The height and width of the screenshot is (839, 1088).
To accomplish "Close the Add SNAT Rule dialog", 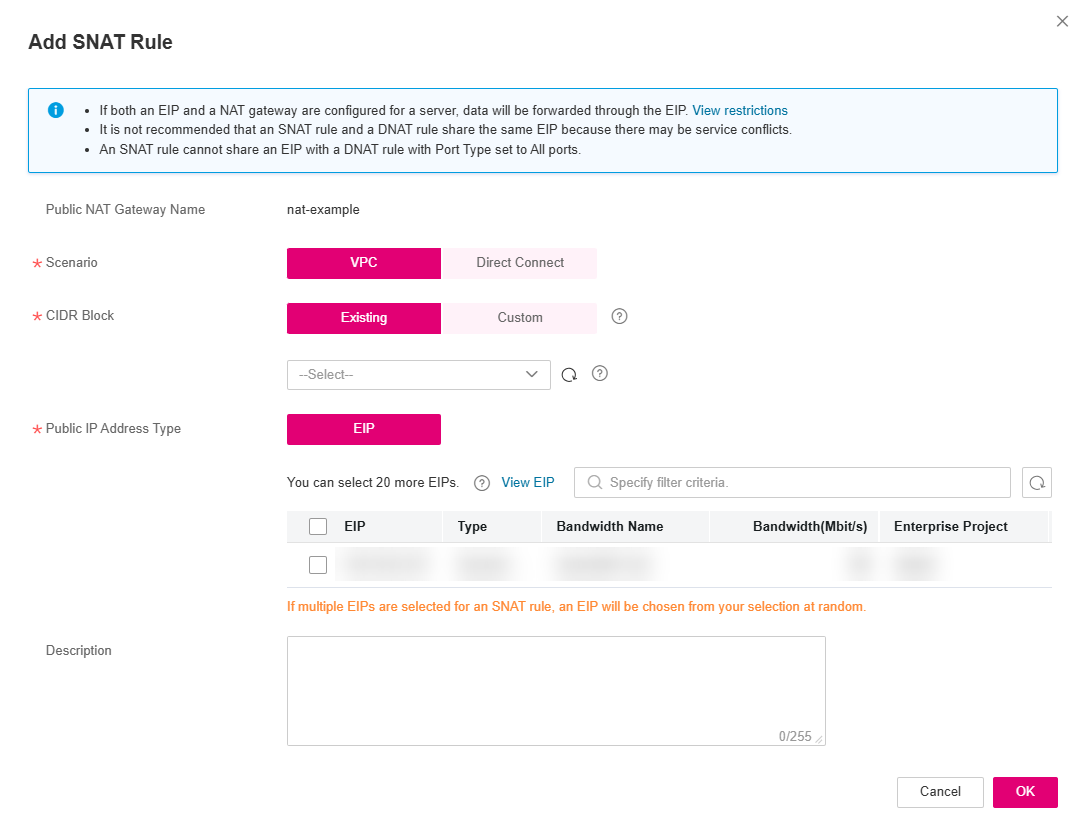I will tap(1062, 22).
